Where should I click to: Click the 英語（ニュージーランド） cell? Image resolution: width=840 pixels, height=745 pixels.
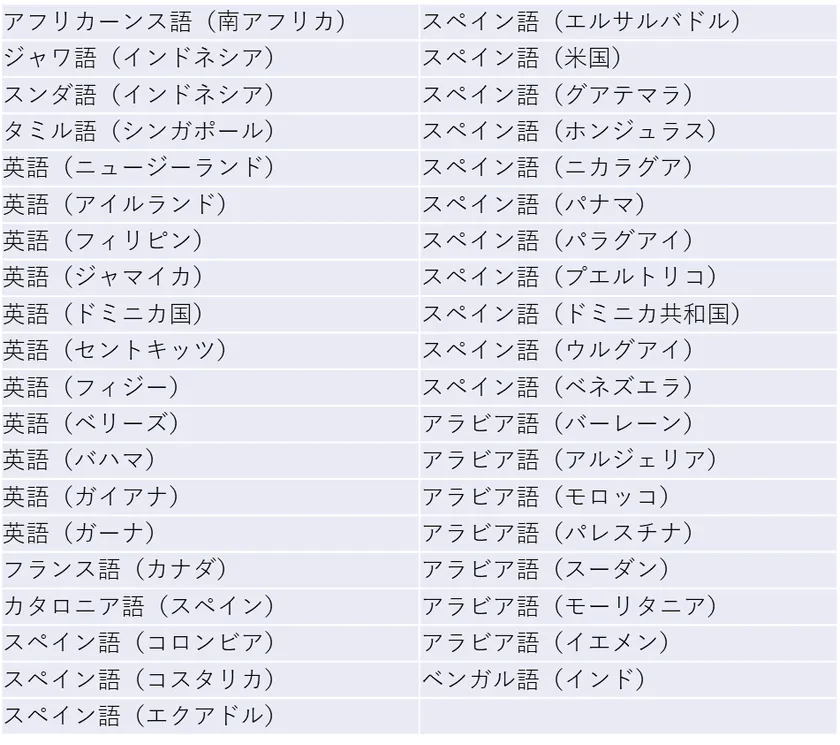(138, 168)
